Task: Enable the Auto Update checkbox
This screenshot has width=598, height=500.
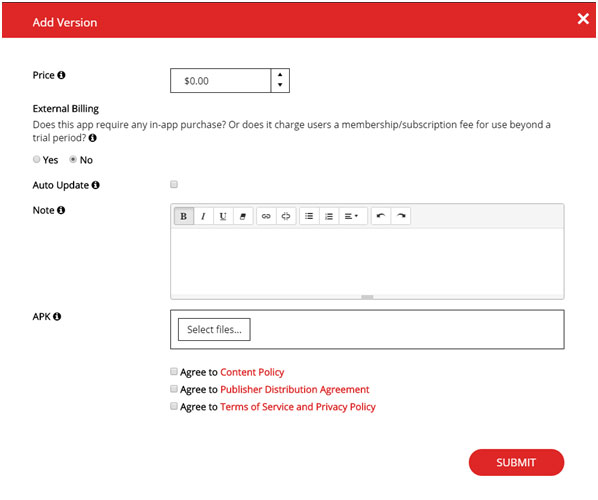Action: point(174,184)
